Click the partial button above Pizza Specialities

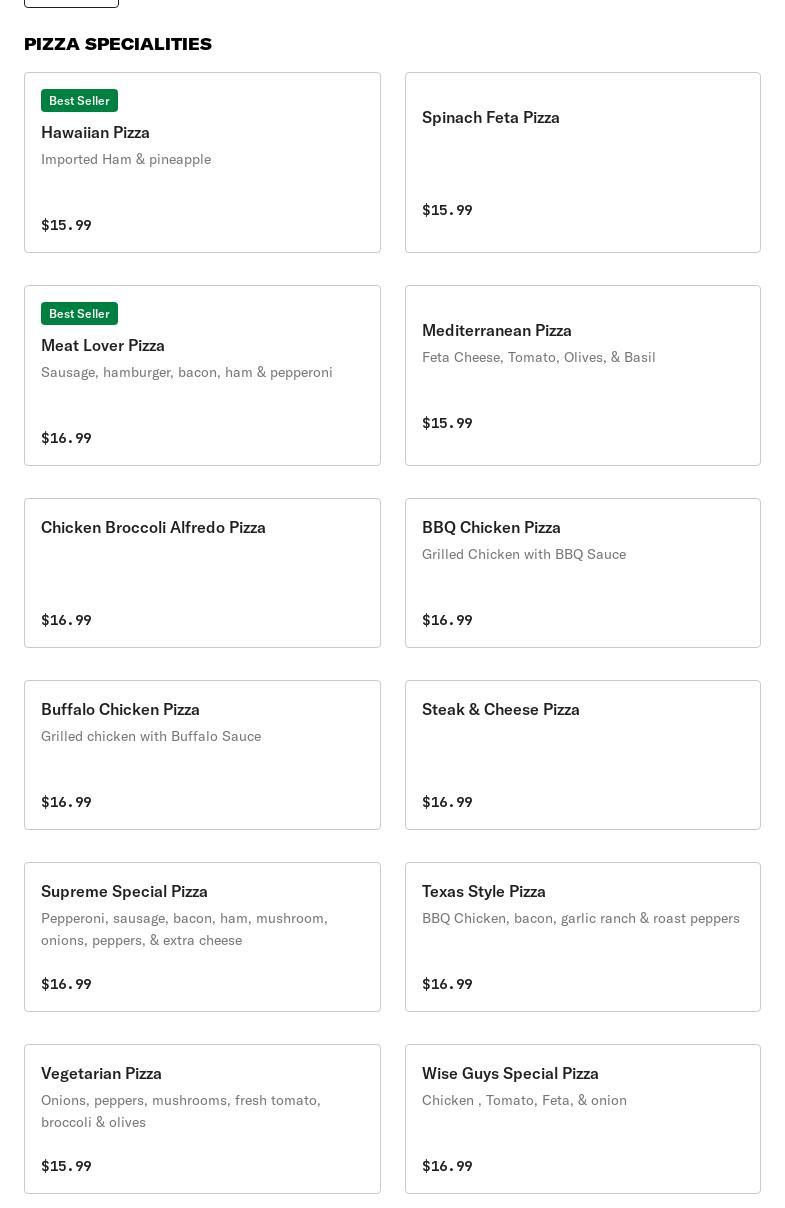point(71,3)
